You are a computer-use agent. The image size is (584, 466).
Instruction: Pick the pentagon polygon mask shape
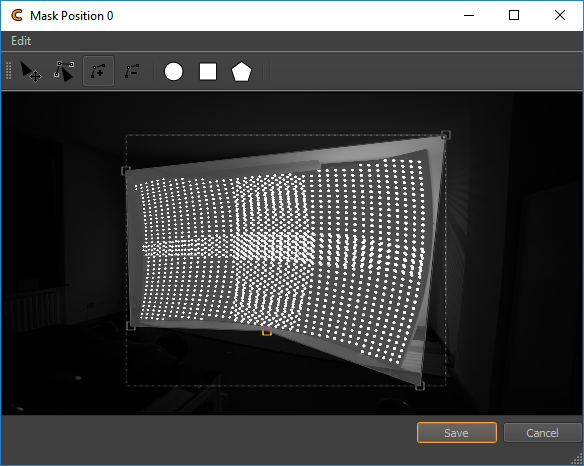241,72
